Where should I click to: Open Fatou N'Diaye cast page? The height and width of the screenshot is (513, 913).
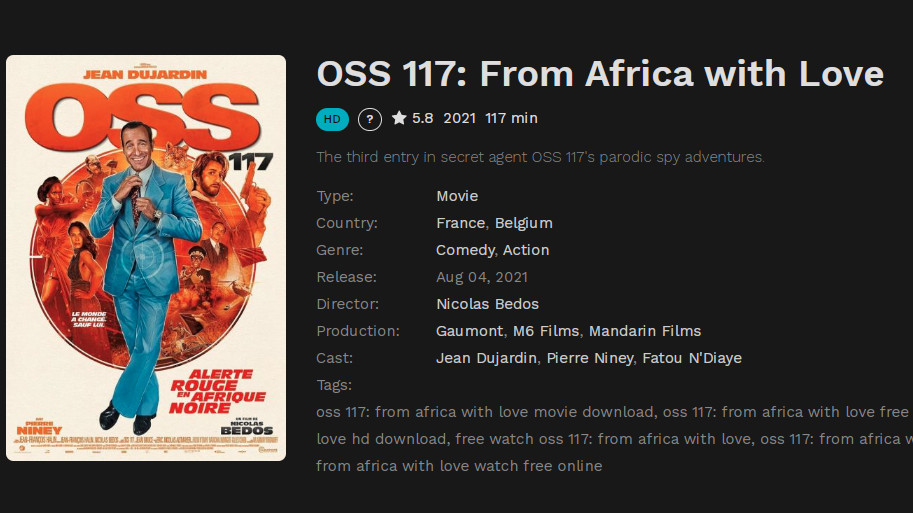[x=692, y=358]
